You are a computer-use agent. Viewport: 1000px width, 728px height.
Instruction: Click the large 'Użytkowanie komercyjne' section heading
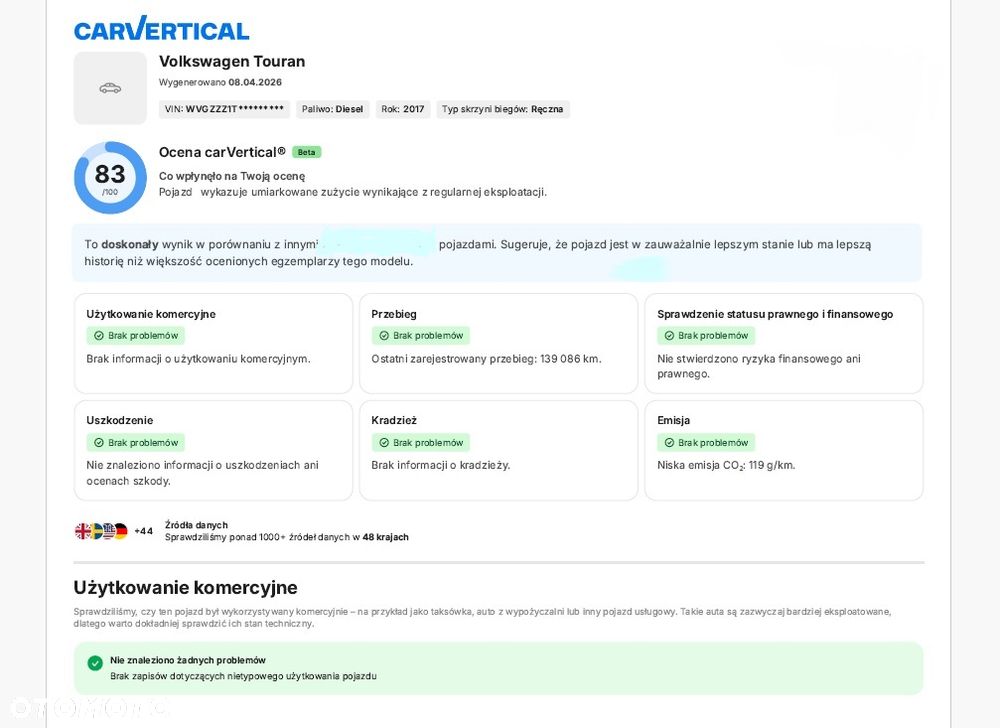[186, 588]
